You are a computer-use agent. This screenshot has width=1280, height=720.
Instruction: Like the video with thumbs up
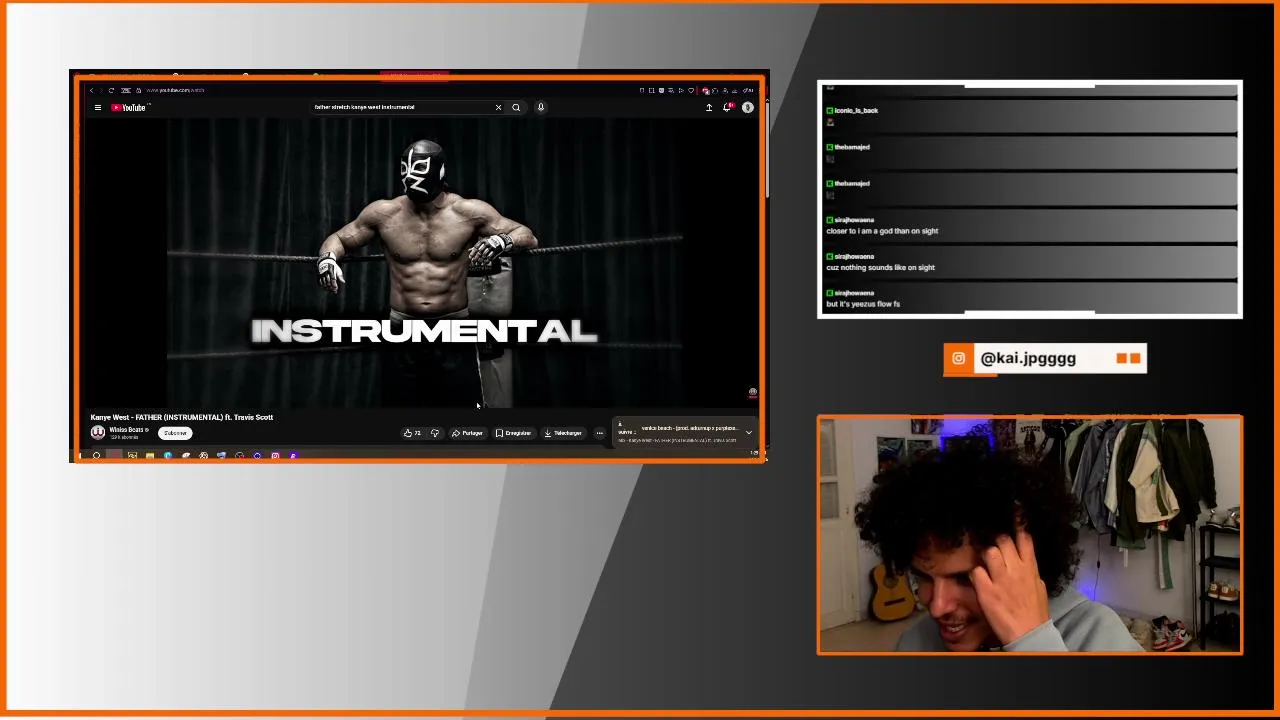pos(412,433)
